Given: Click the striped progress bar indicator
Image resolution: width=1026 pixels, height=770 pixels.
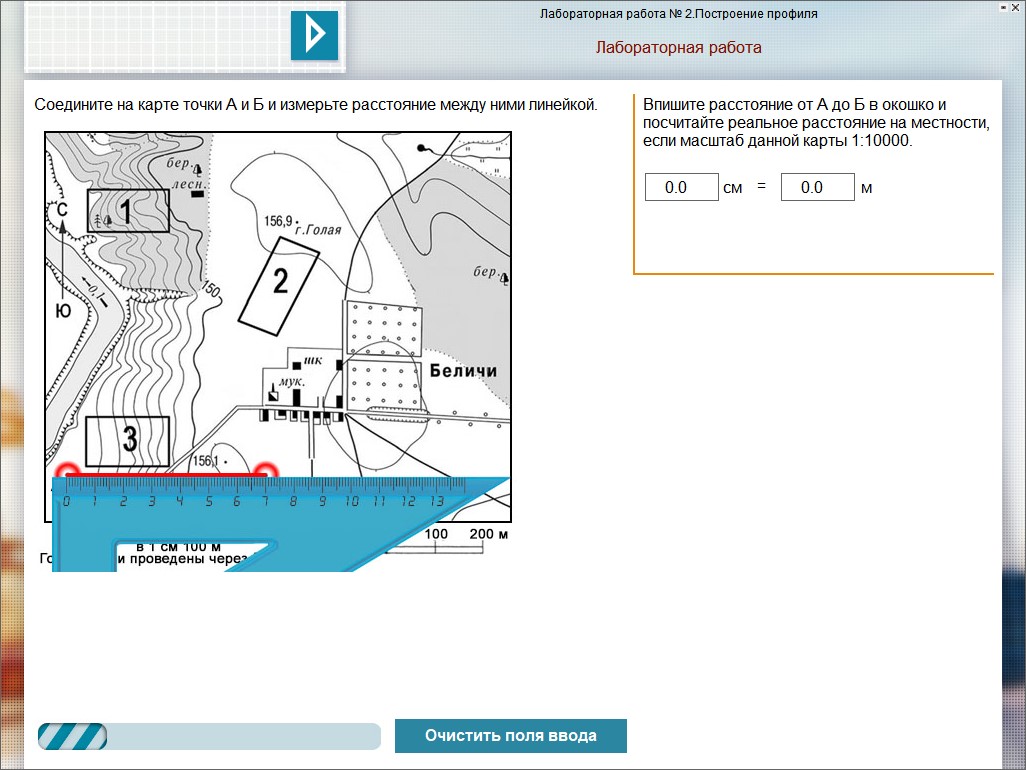Looking at the screenshot, I should [x=72, y=736].
